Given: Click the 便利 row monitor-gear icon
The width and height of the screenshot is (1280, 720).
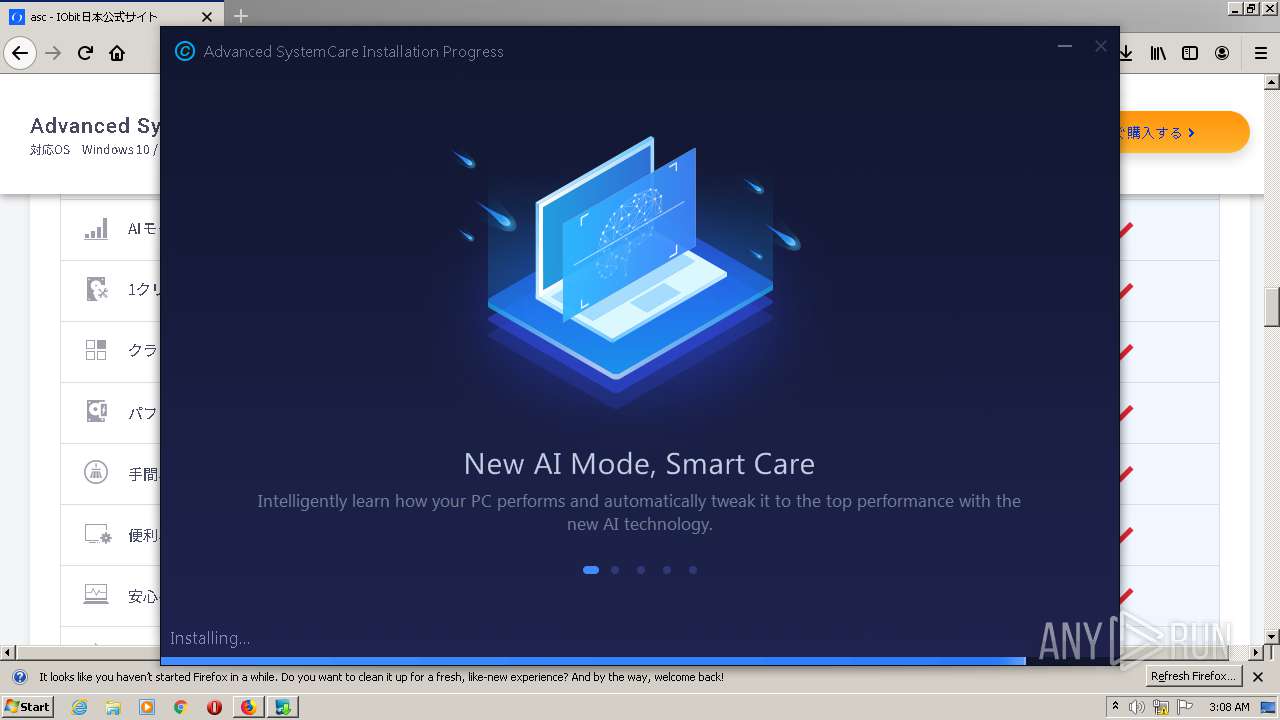Looking at the screenshot, I should tap(97, 534).
